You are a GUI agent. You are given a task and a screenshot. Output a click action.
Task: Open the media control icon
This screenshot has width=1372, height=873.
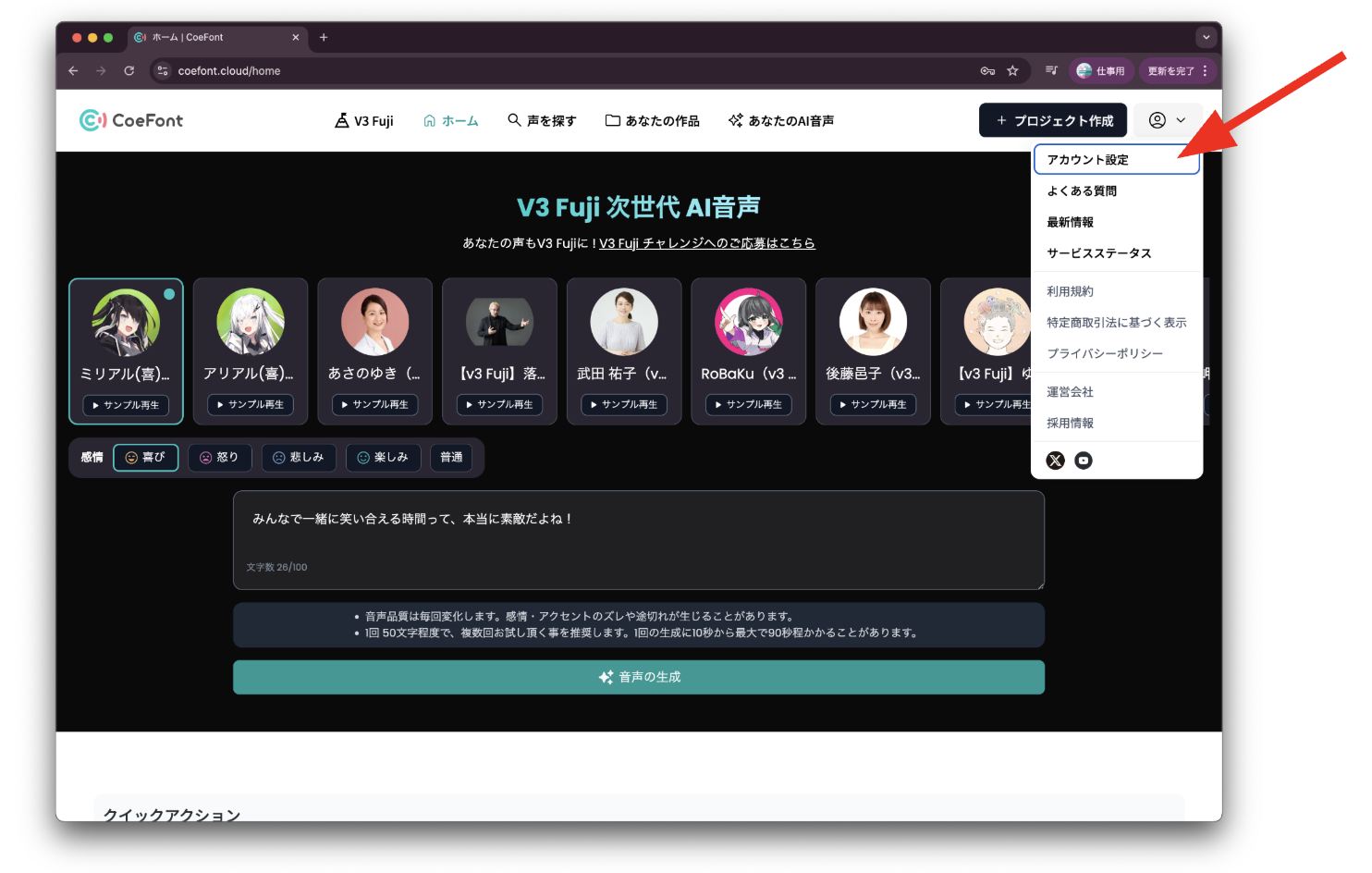[1051, 70]
